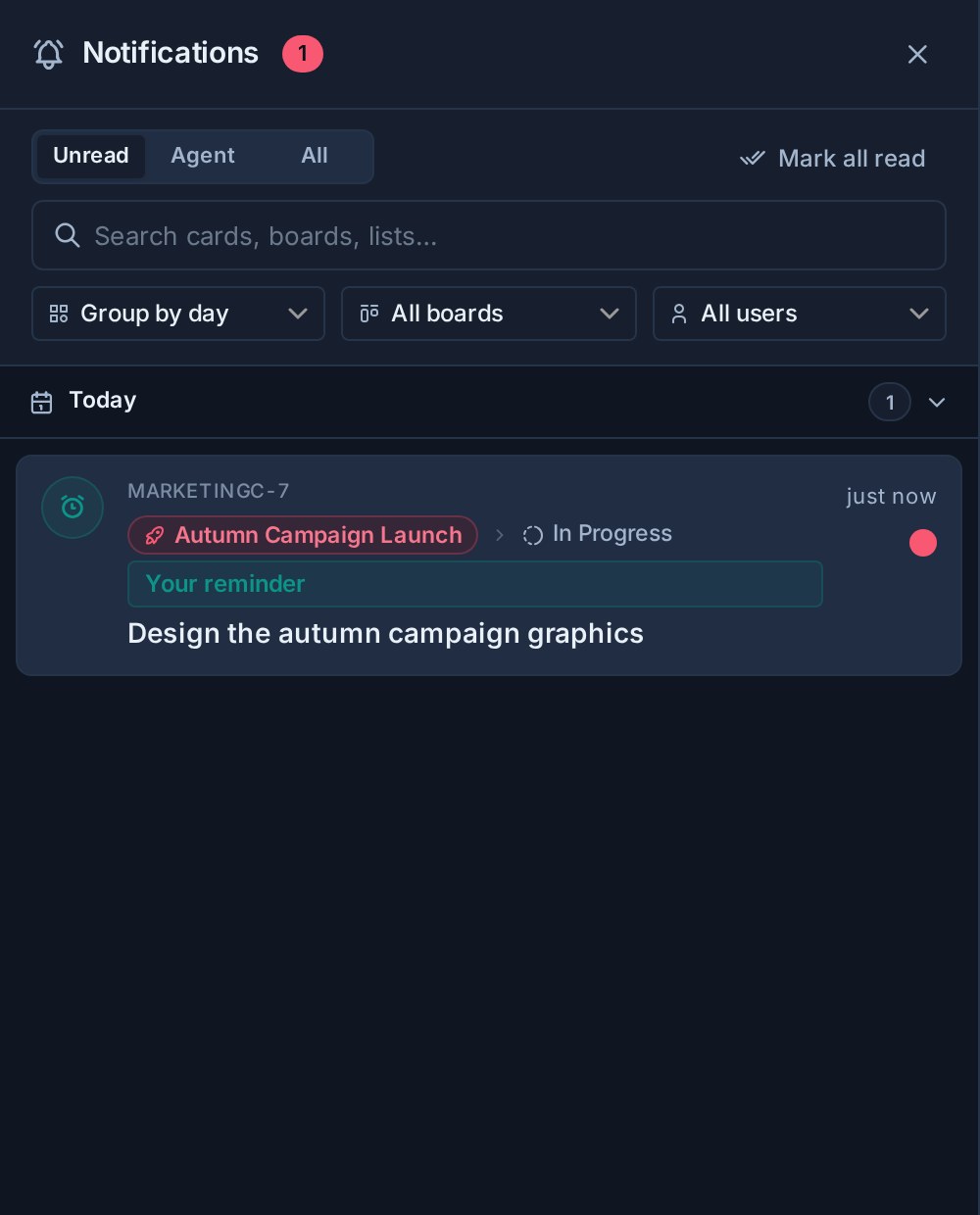The height and width of the screenshot is (1215, 980).
Task: Click the unread count badge in header
Action: coord(303,53)
